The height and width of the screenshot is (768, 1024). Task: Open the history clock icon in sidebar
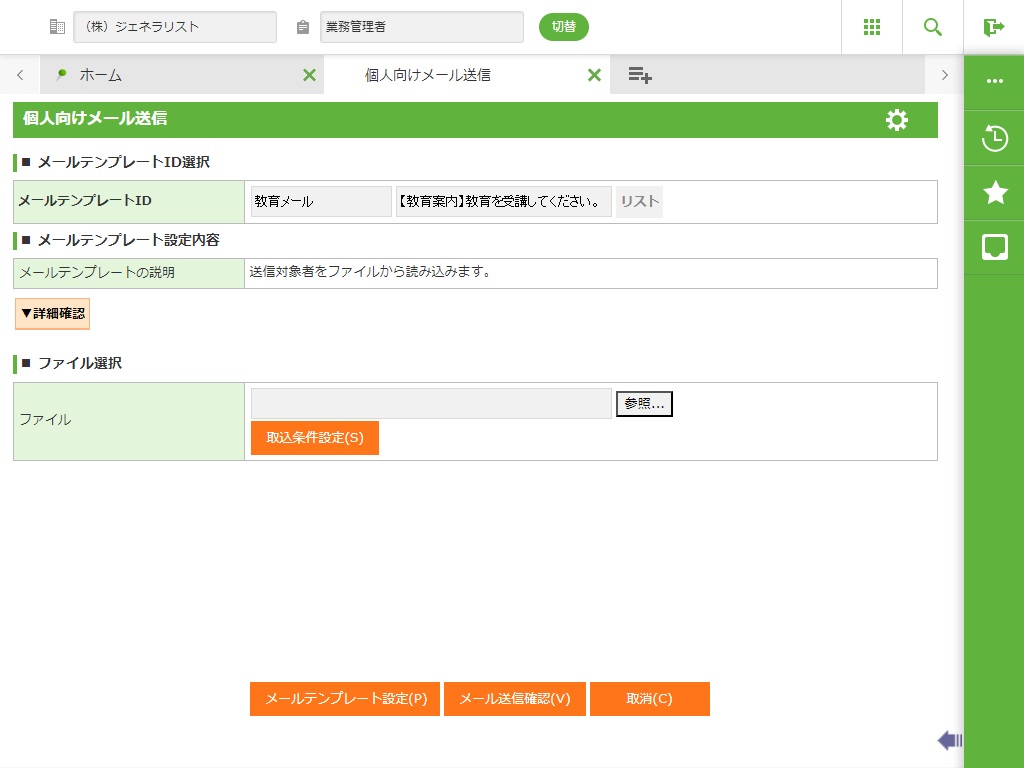coord(994,138)
